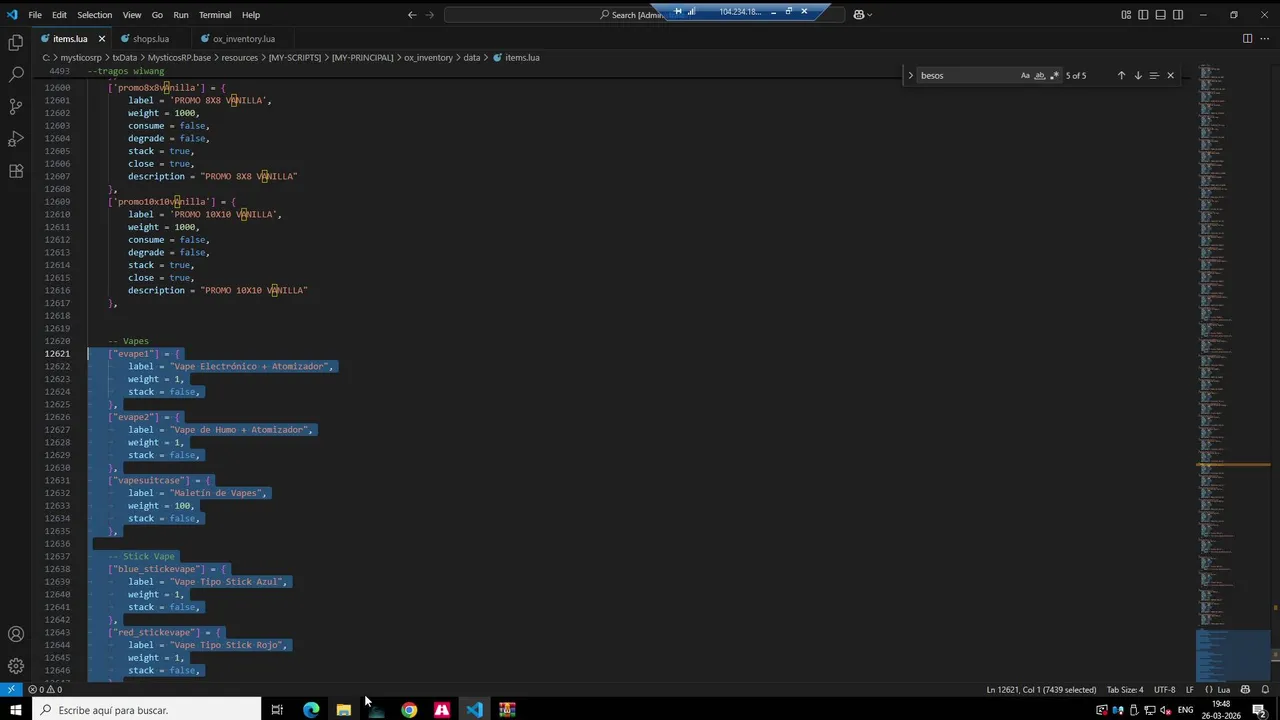
Task: Open the Copilot chat icon in title bar
Action: pos(859,15)
